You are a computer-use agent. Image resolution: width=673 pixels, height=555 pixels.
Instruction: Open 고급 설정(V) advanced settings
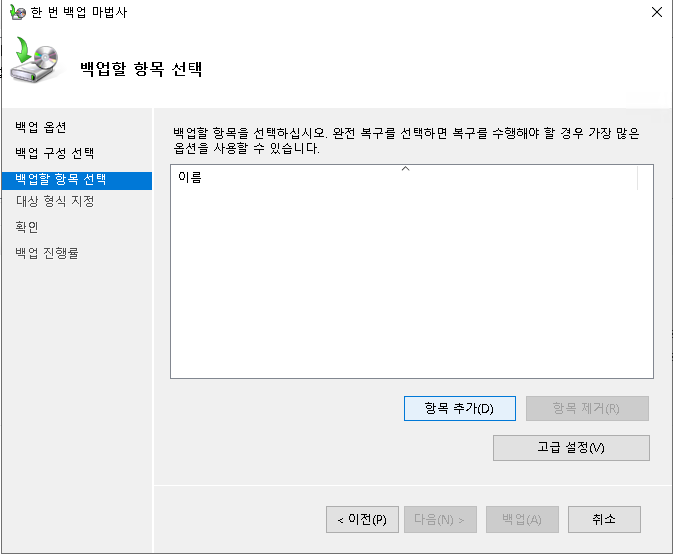coord(571,447)
